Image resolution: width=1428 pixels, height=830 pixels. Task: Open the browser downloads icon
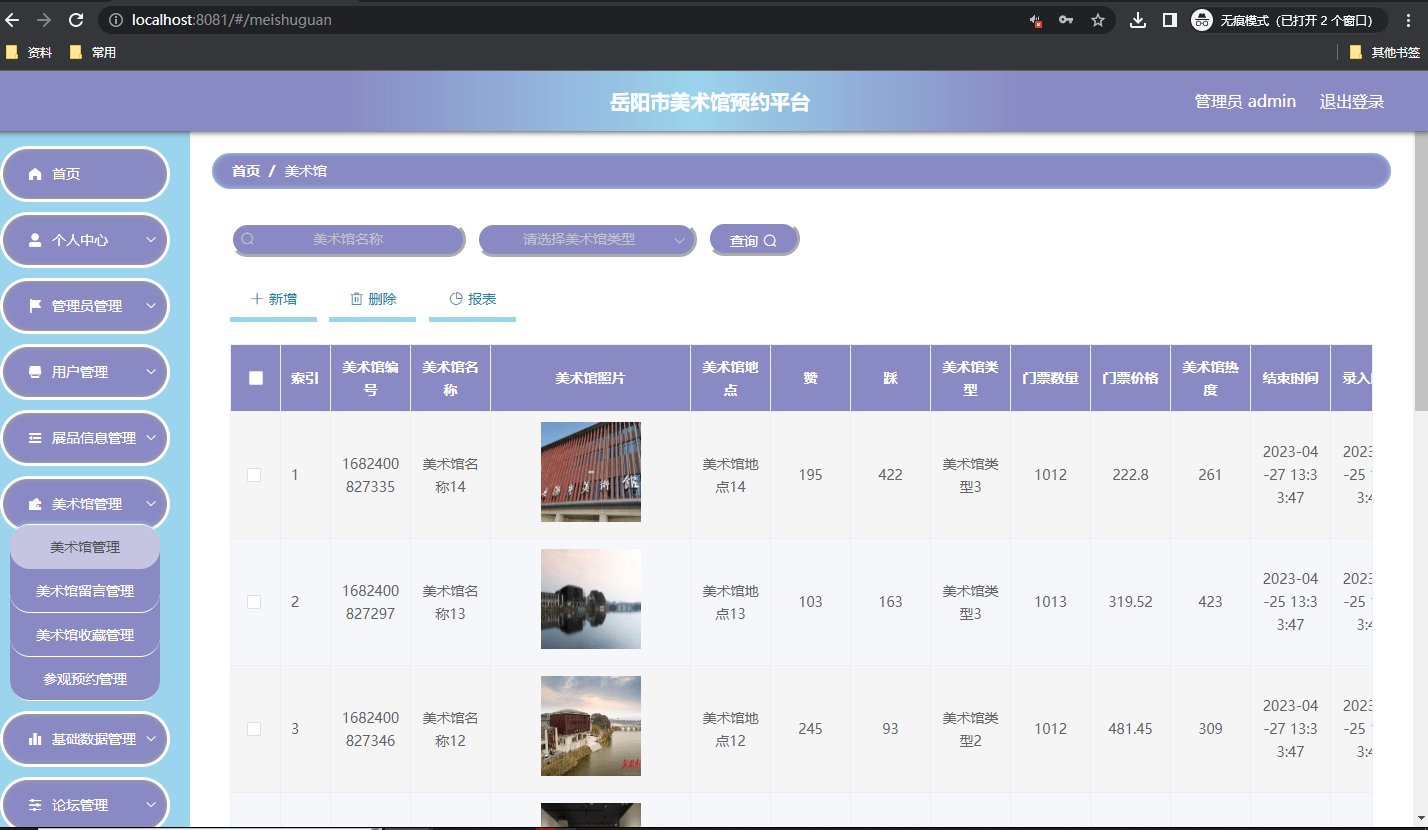[x=1138, y=20]
